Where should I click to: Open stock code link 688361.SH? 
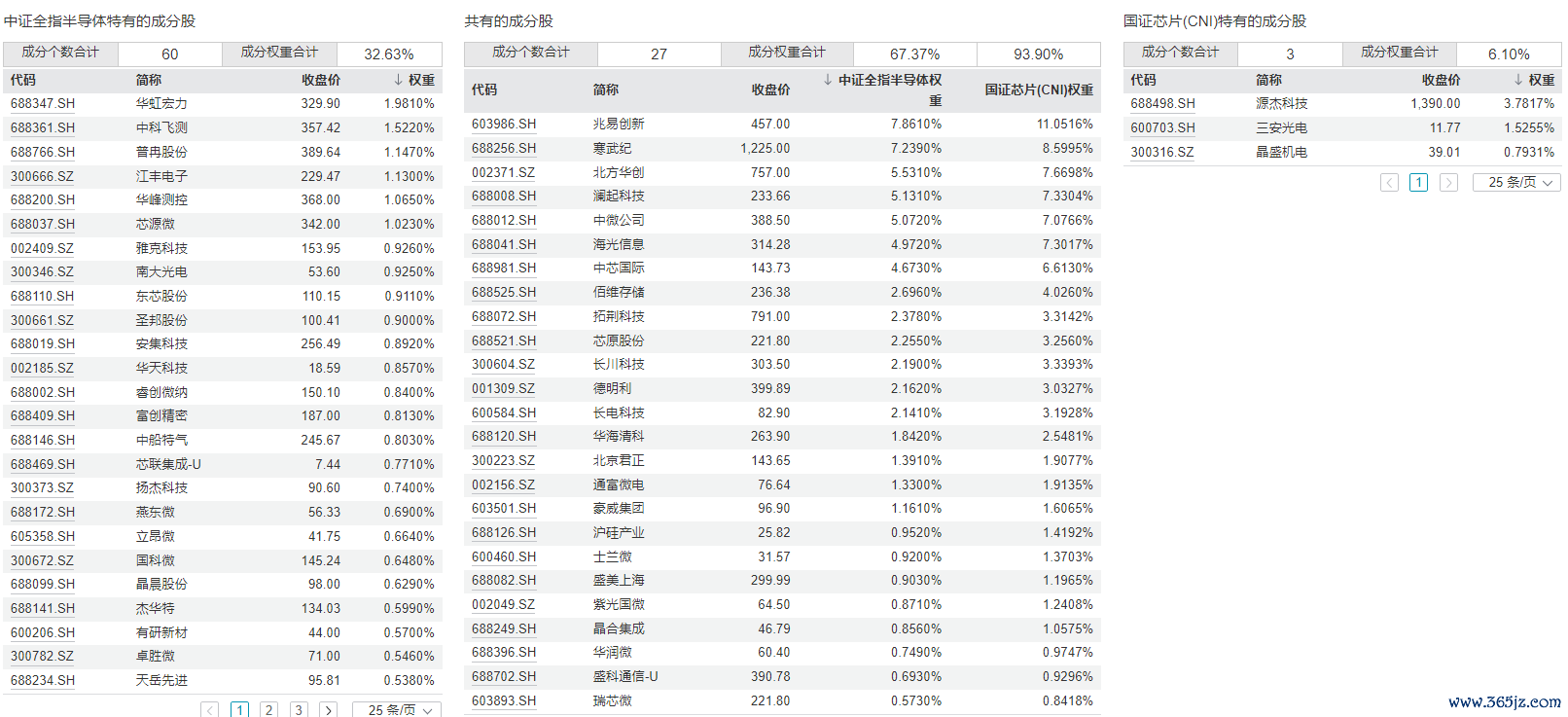(43, 127)
